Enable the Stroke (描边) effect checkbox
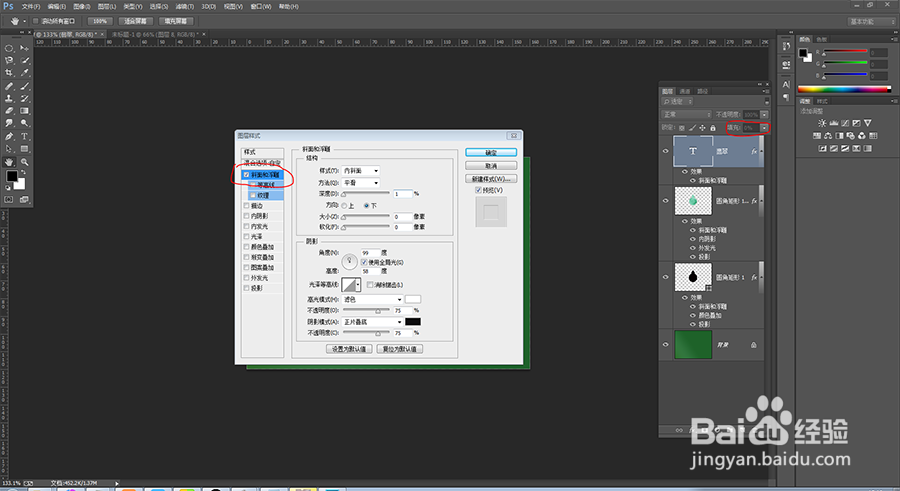Viewport: 900px width, 491px height. (x=246, y=206)
